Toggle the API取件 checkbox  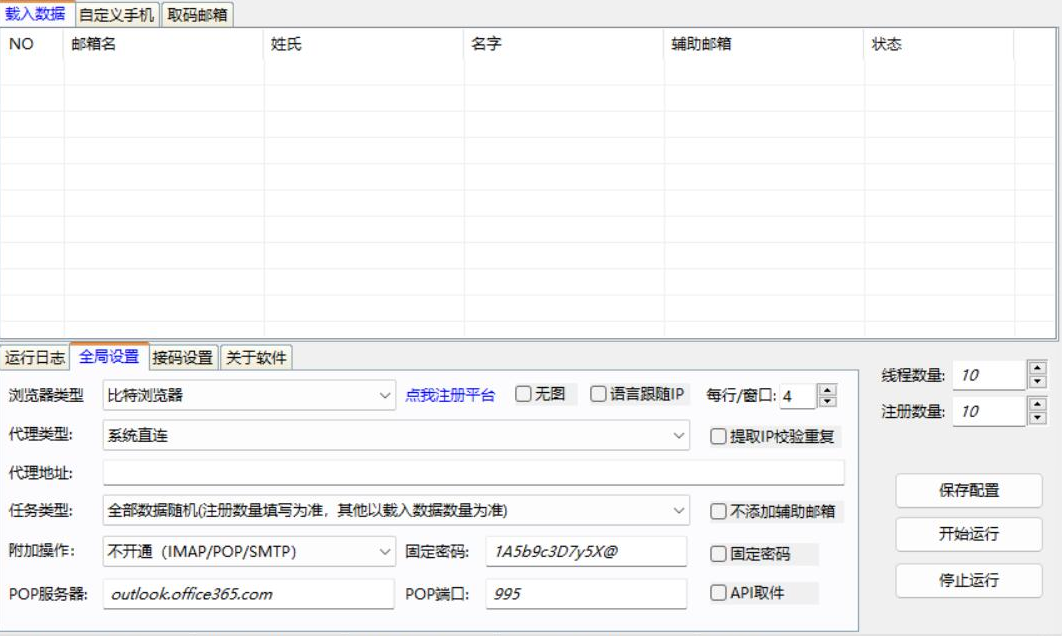point(718,593)
